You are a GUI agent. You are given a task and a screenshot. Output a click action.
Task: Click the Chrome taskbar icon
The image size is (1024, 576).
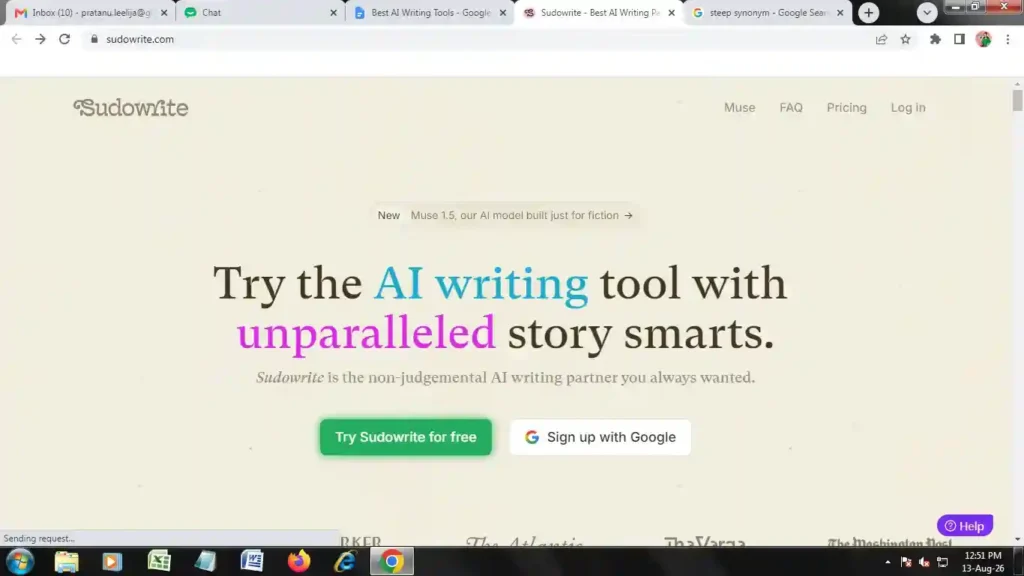pos(392,562)
